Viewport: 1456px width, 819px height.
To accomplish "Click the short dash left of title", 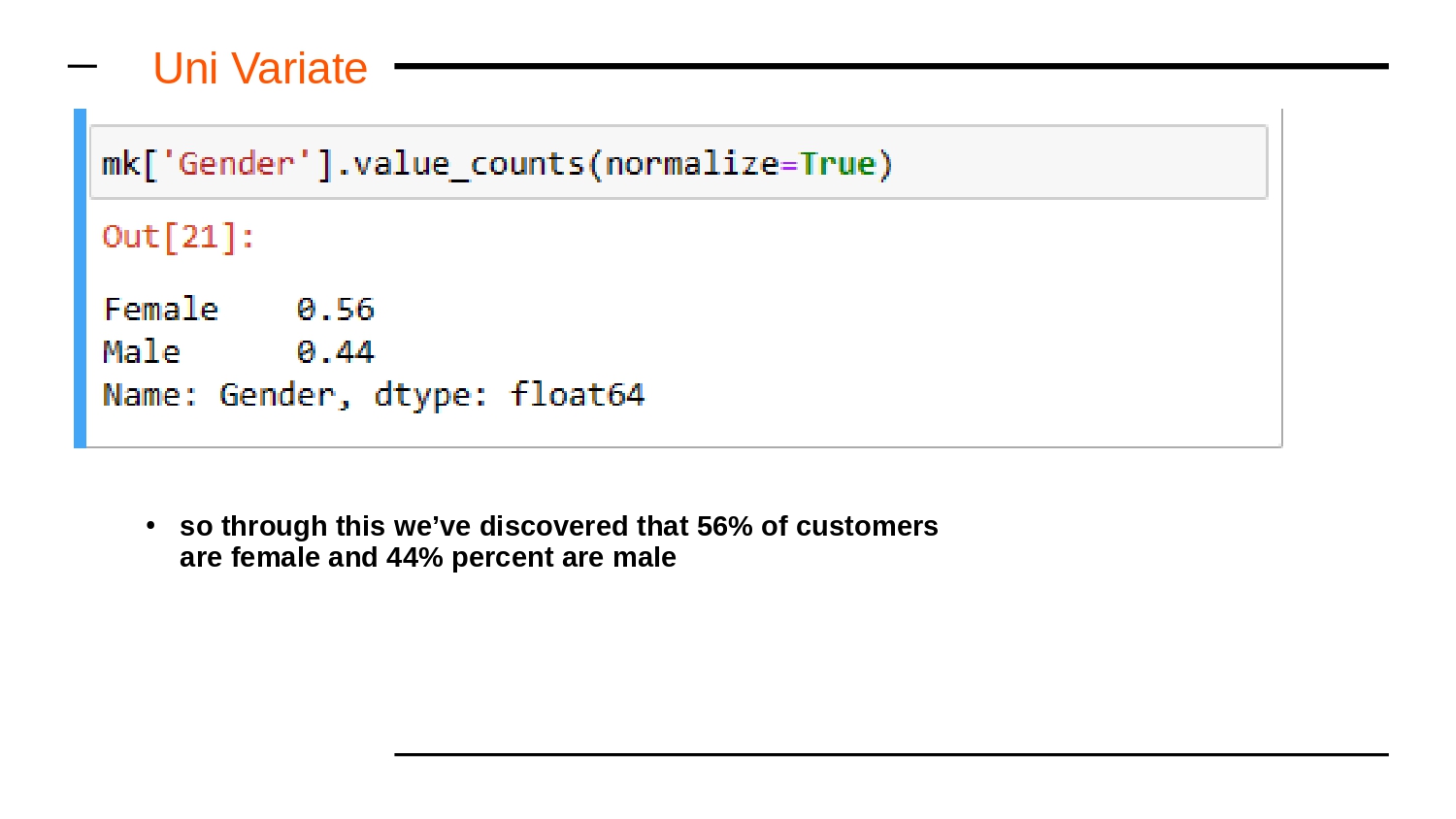I will click(83, 66).
